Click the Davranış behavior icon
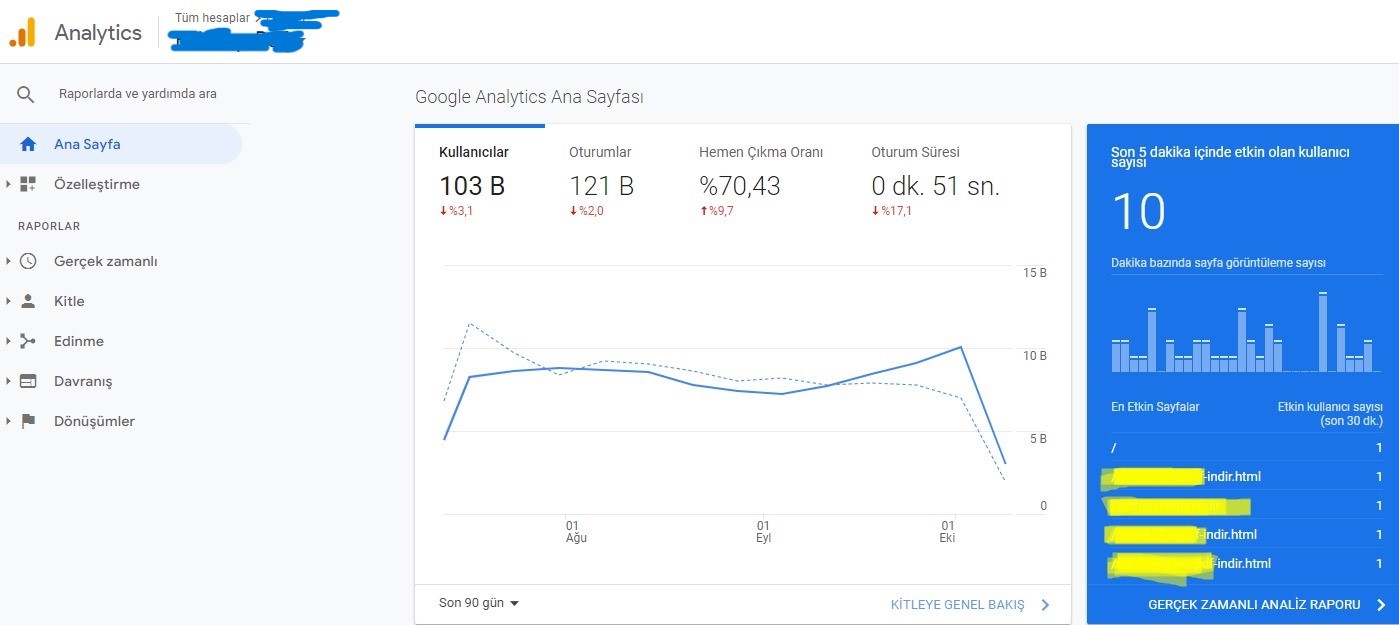 click(x=28, y=381)
